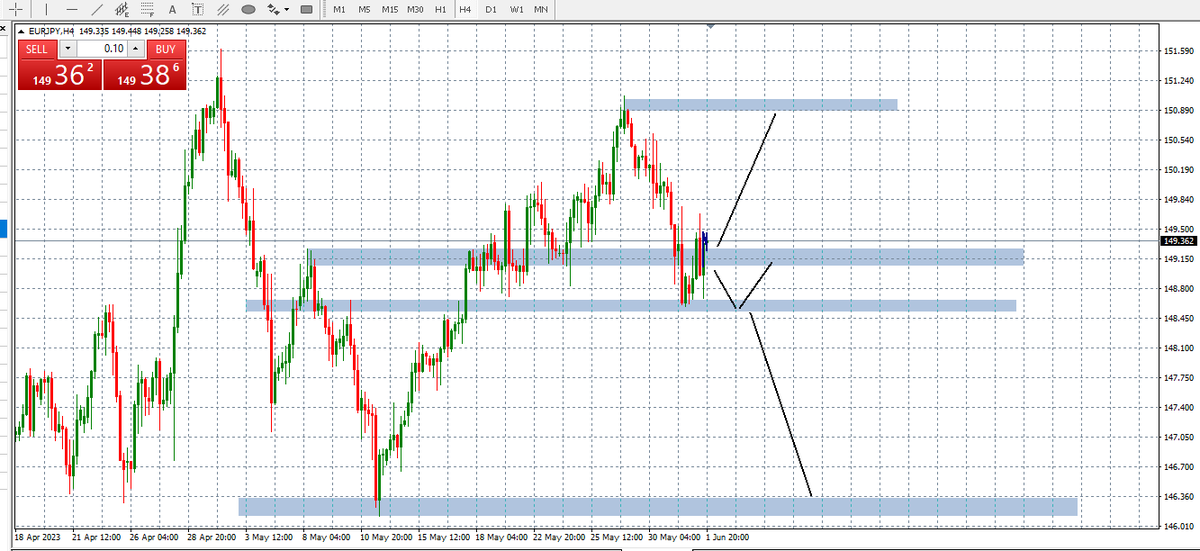Decrease lot volume with down arrow
Image resolution: width=1200 pixels, height=551 pixels.
[x=67, y=49]
